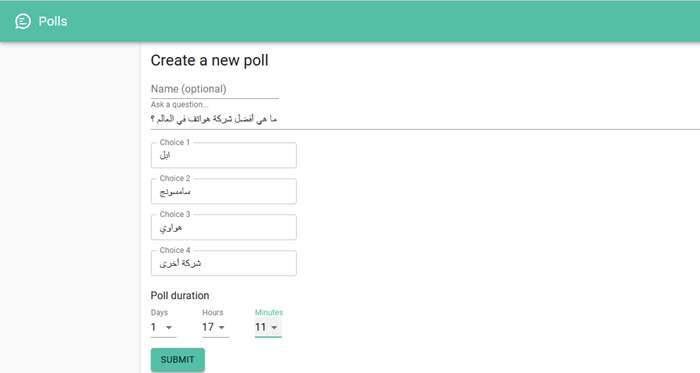This screenshot has height=373, width=700.
Task: Expand the Hours dropdown showing 17
Action: 215,327
